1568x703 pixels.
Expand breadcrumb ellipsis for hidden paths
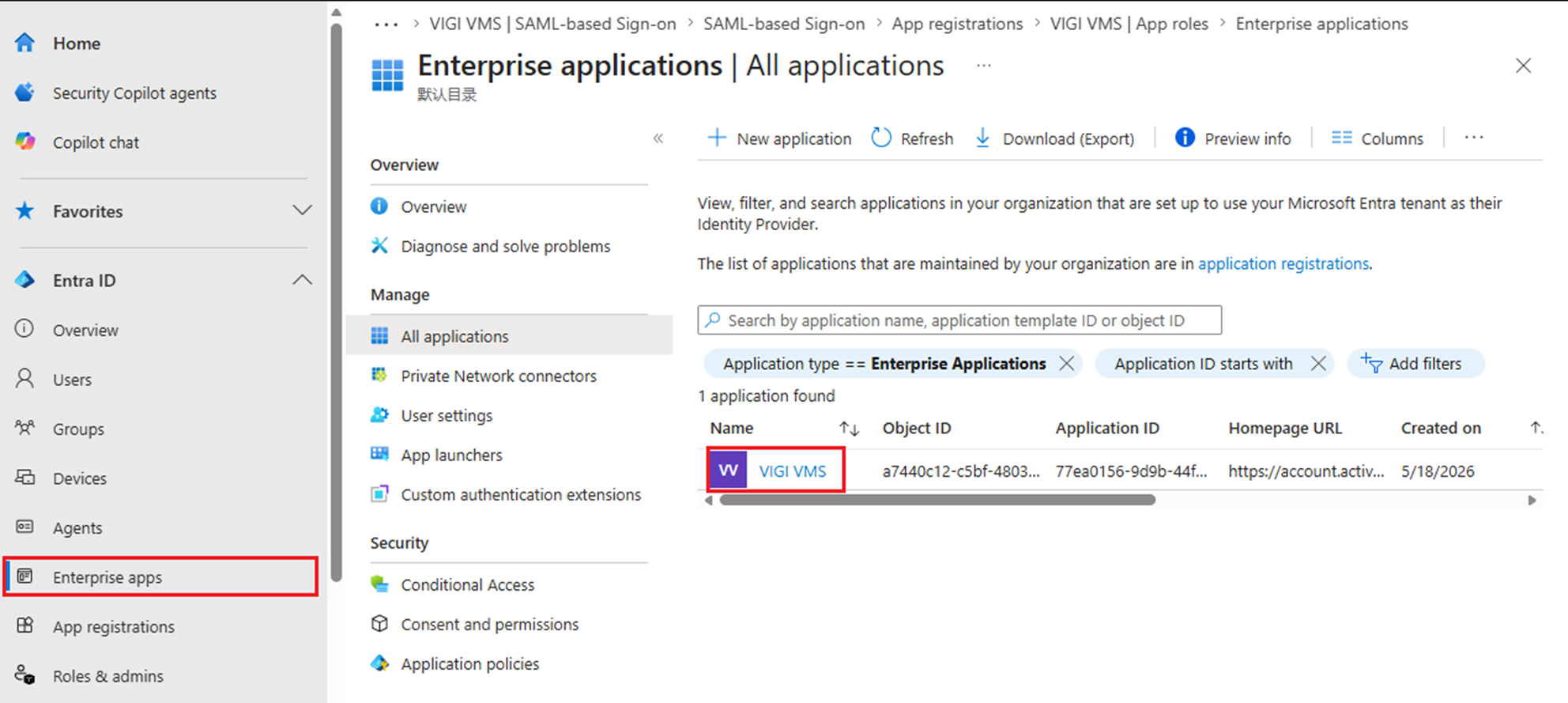386,25
